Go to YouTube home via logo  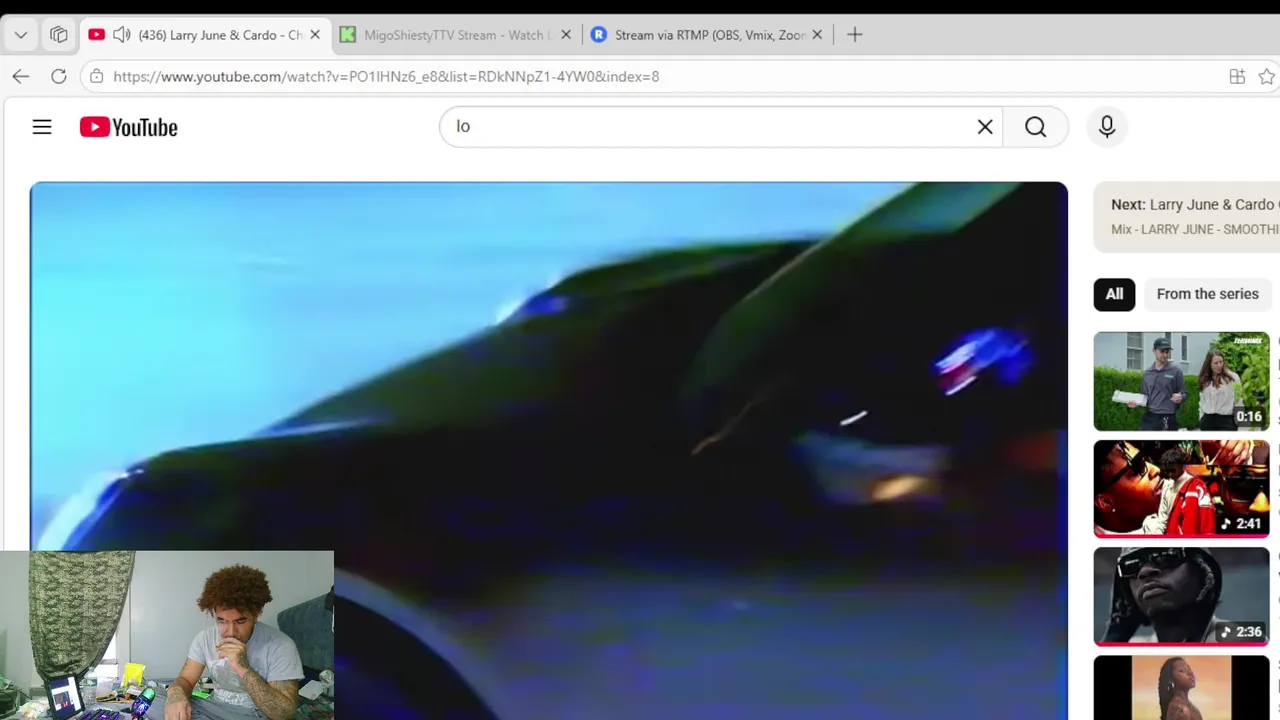click(x=129, y=127)
